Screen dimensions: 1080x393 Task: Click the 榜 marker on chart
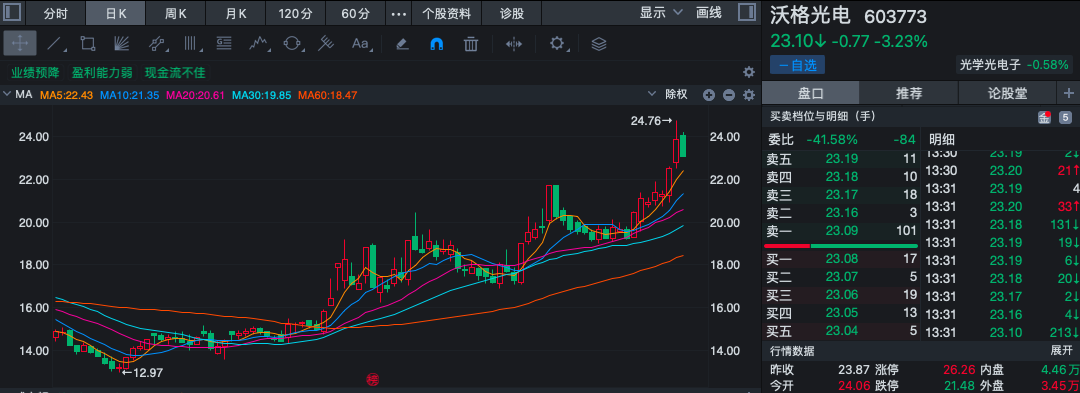[373, 380]
